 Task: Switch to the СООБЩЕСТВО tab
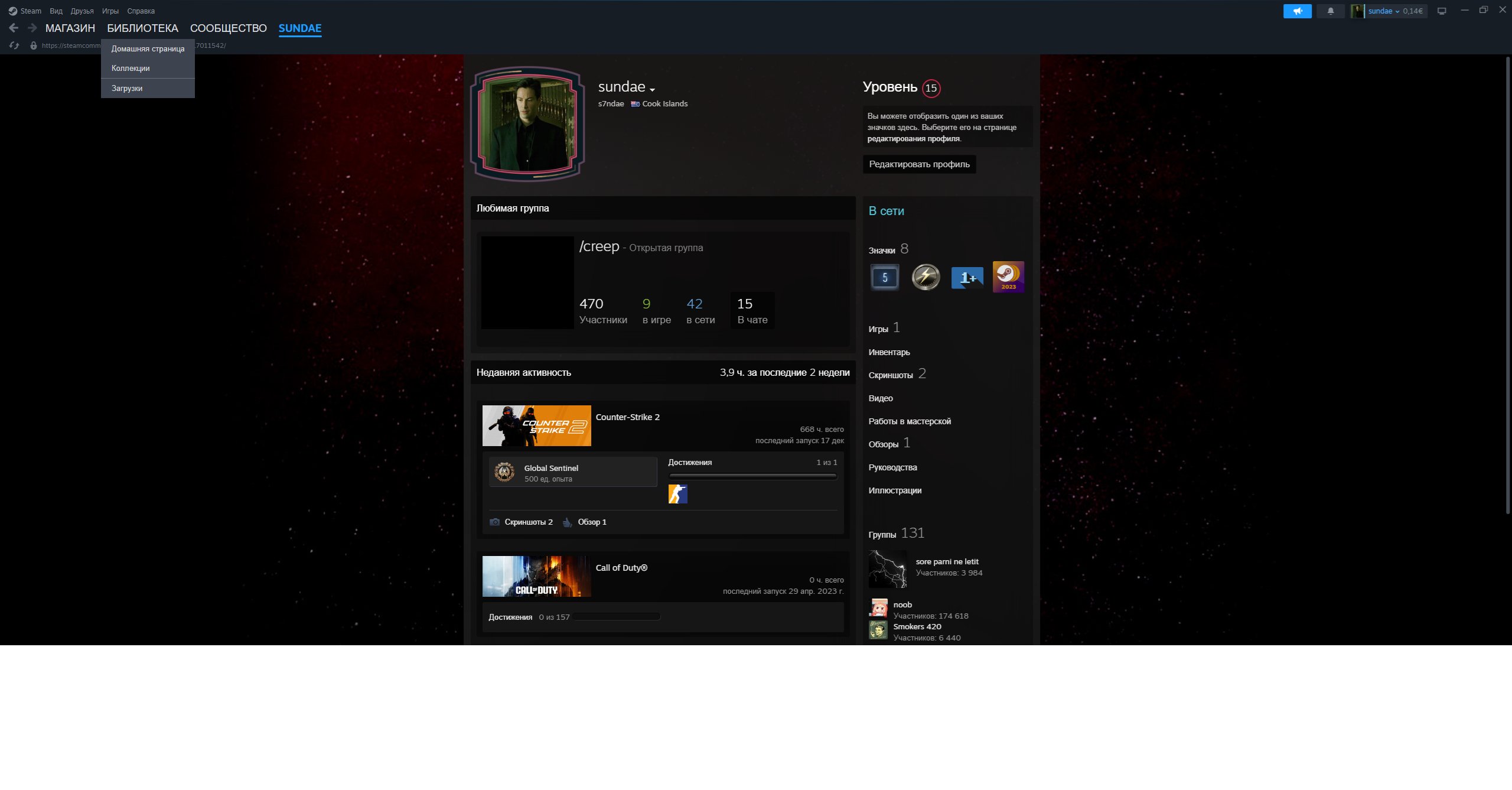point(228,28)
